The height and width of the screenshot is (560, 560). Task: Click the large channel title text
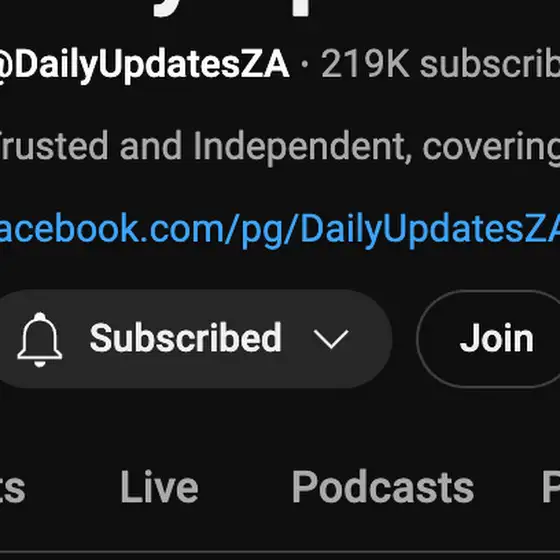coord(232,8)
